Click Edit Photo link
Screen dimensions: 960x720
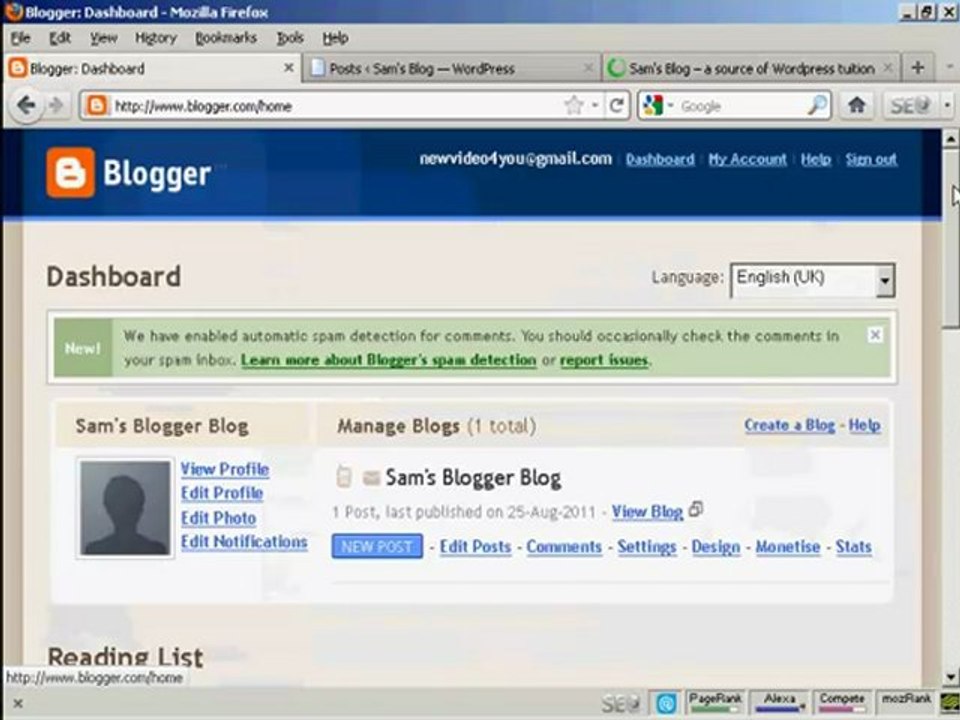(218, 518)
